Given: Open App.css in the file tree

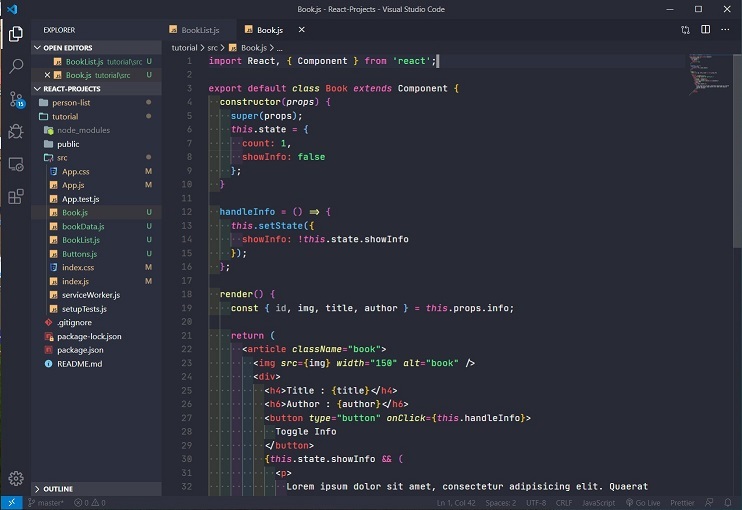Looking at the screenshot, I should [x=75, y=171].
